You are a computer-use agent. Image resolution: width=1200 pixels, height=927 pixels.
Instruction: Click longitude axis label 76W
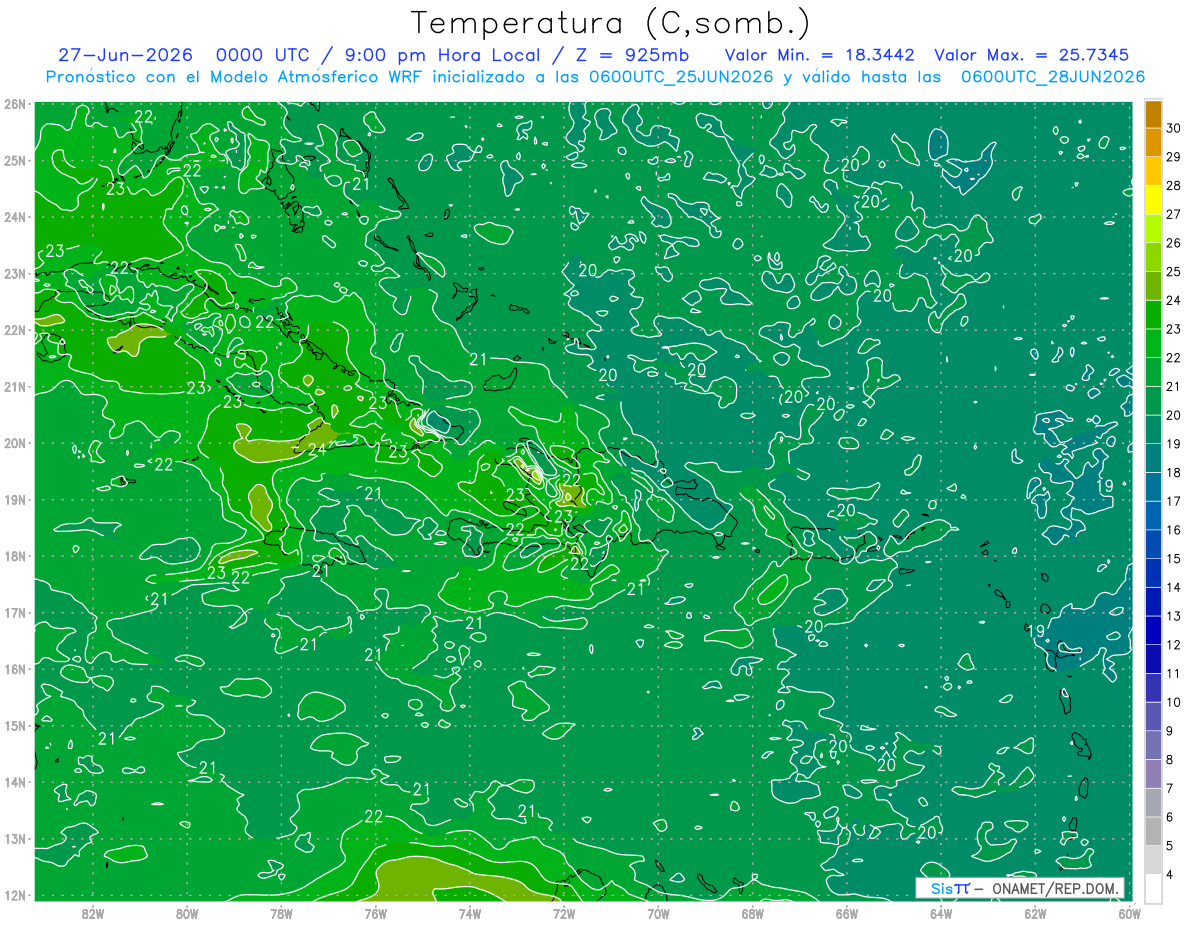[375, 913]
